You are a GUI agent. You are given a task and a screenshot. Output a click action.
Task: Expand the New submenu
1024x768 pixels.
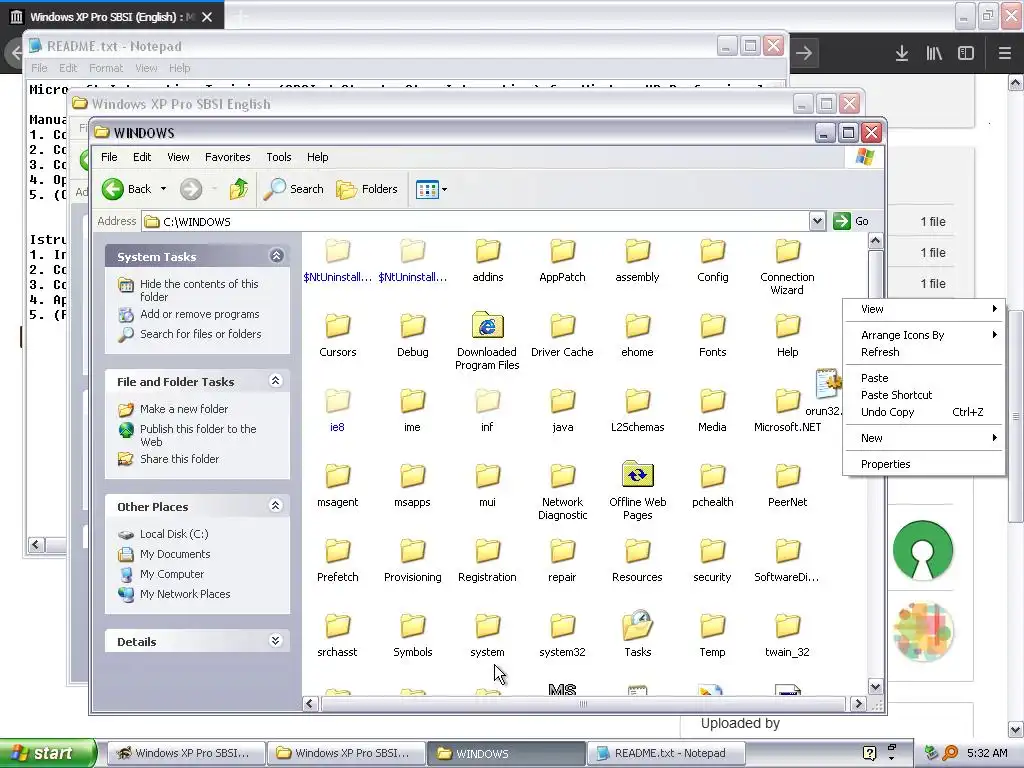coord(923,439)
